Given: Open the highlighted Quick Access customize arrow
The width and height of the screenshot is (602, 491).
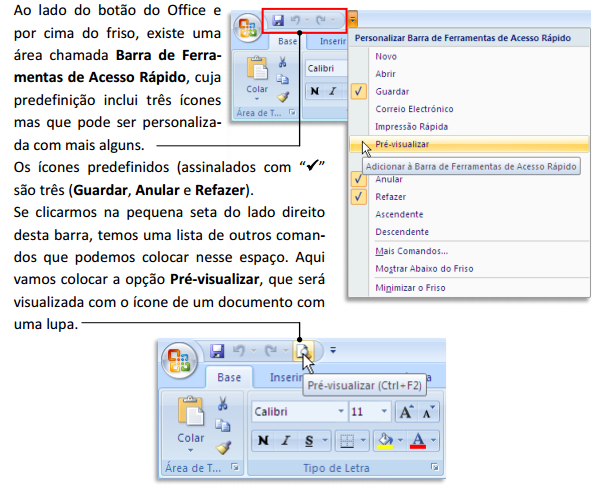Looking at the screenshot, I should click(x=352, y=19).
